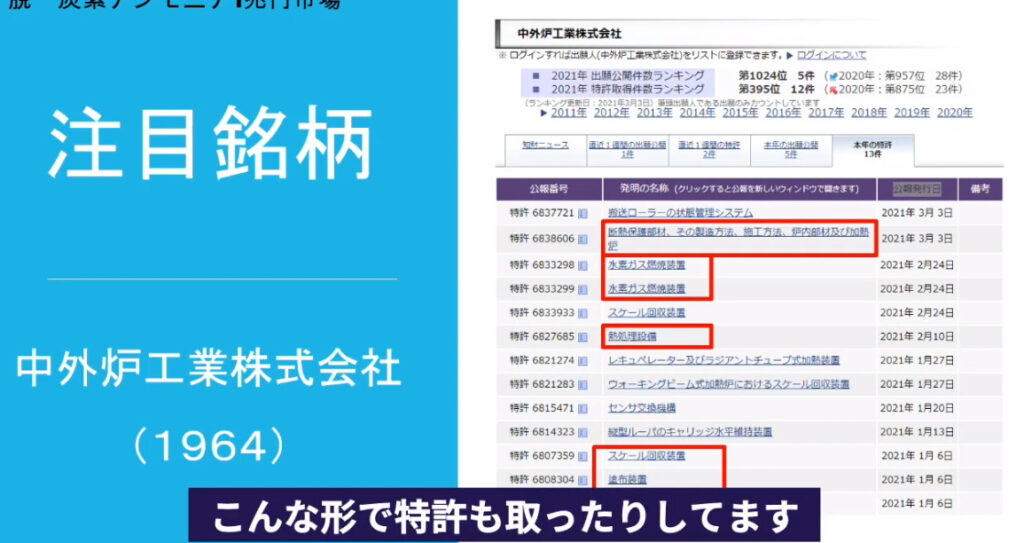Open the 2013年 ranking link
The width and height of the screenshot is (1024, 543).
654,113
